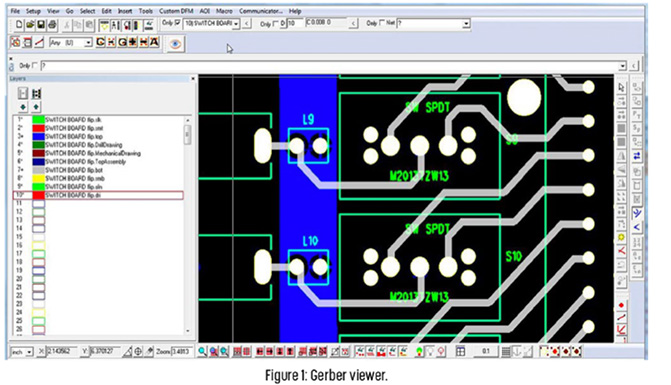Open the Tools menu
The image size is (671, 385).
(x=145, y=11)
